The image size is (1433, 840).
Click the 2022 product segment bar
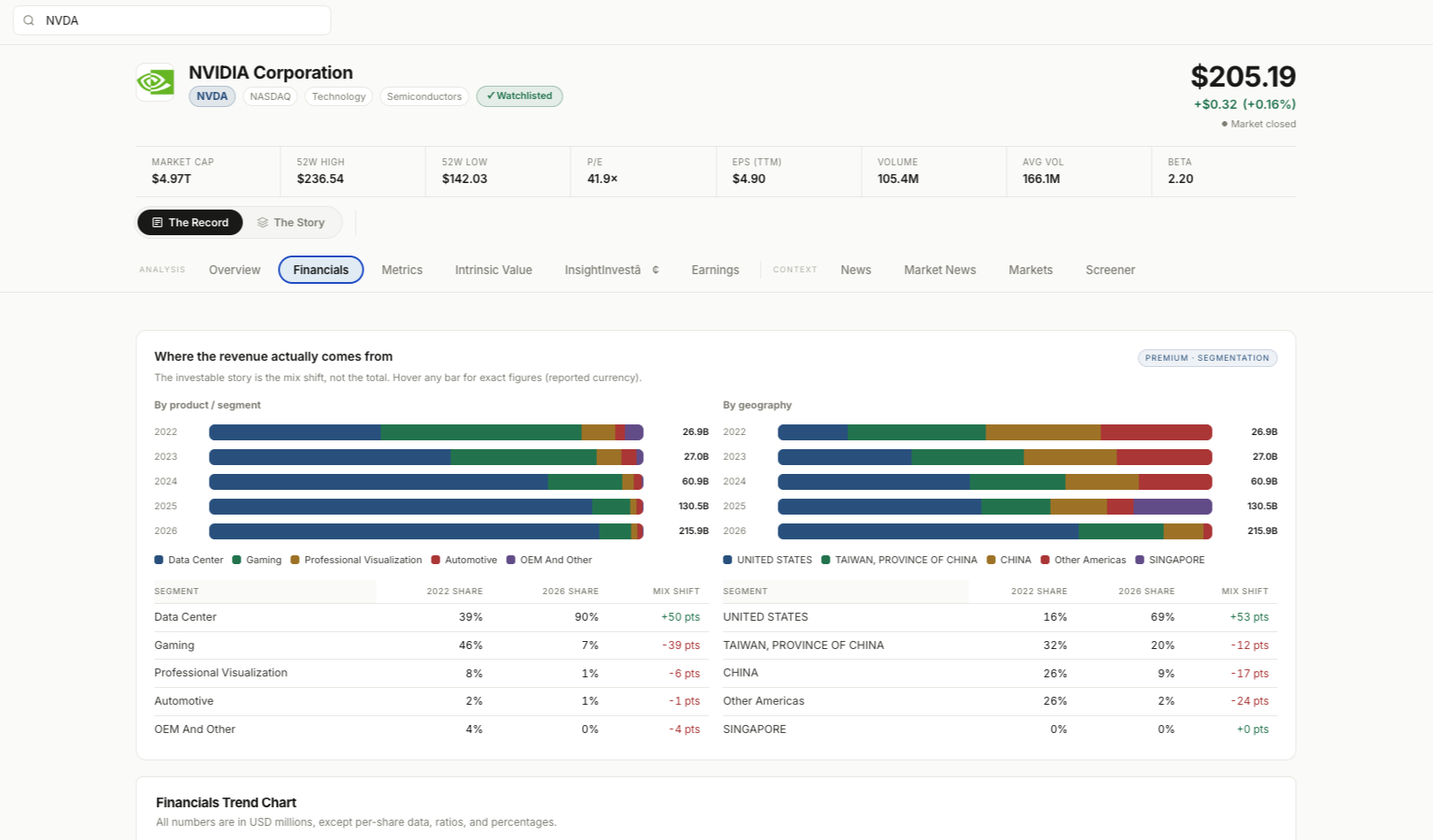pyautogui.click(x=426, y=432)
